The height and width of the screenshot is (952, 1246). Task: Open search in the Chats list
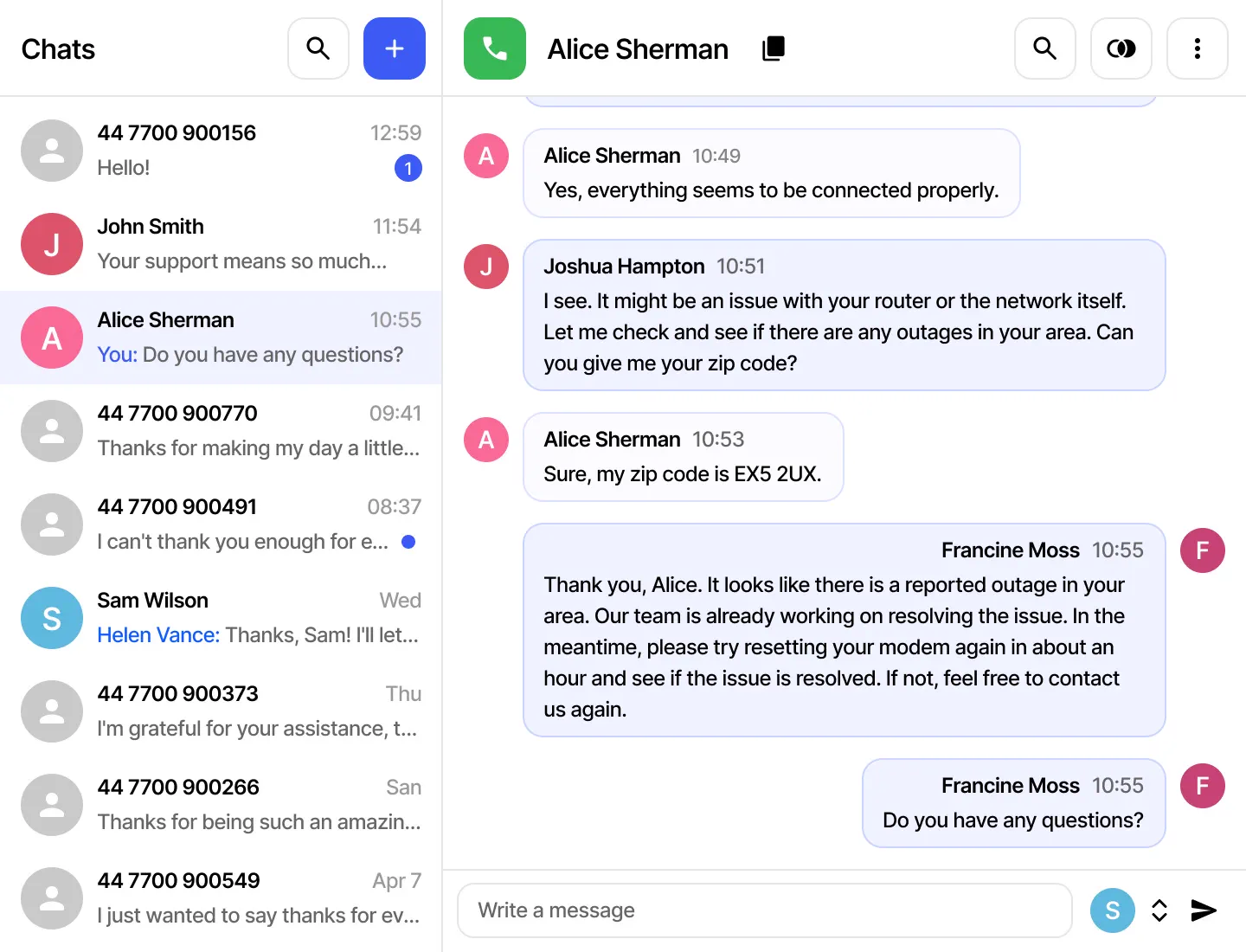pos(318,48)
